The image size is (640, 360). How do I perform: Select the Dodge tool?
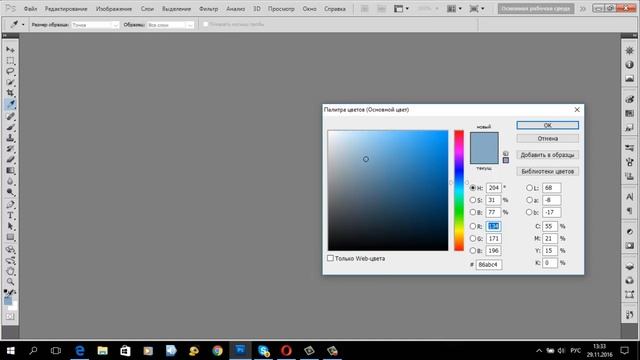pyautogui.click(x=10, y=192)
